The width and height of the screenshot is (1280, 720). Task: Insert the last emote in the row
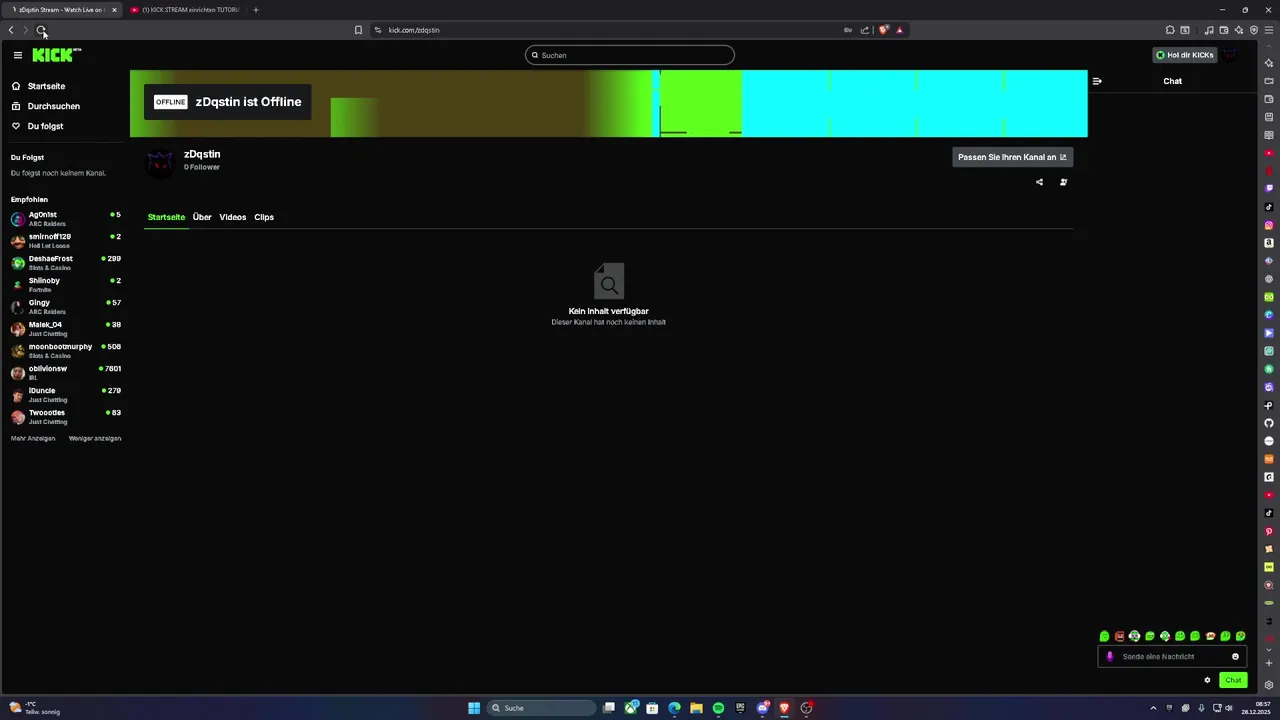(x=1241, y=636)
